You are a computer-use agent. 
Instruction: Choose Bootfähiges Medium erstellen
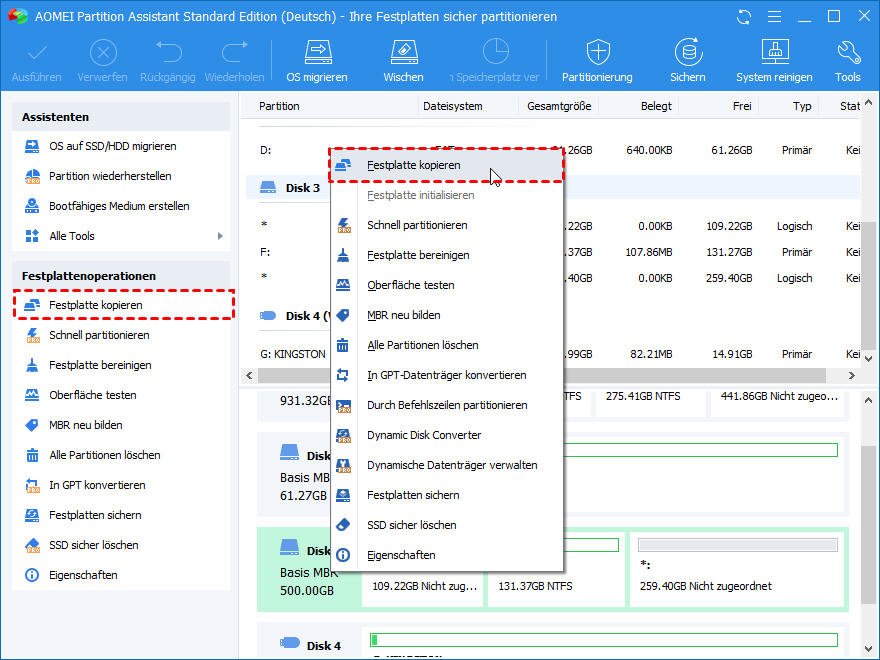coord(121,206)
